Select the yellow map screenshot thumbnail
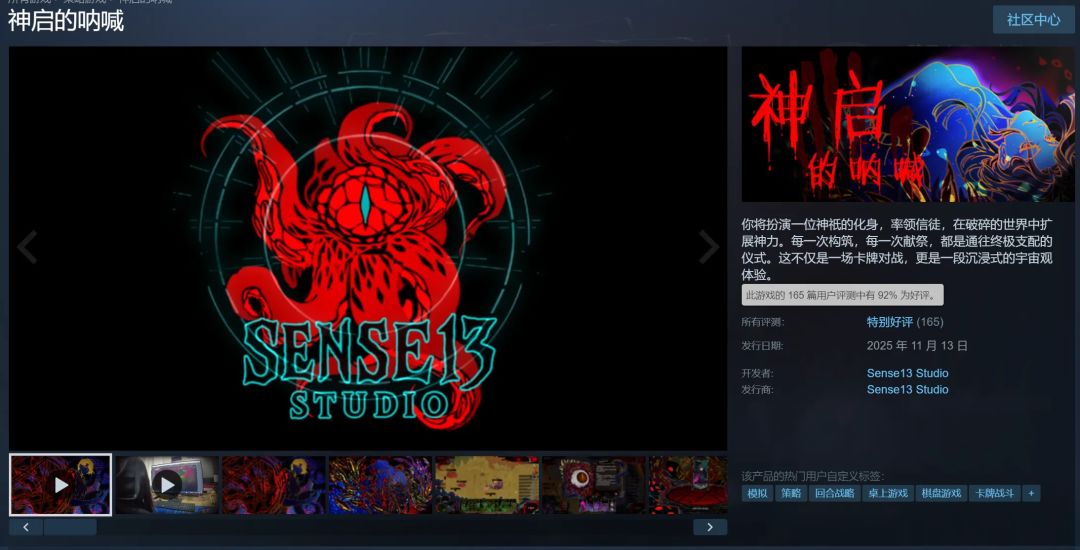Viewport: 1080px width, 550px height. pos(487,485)
